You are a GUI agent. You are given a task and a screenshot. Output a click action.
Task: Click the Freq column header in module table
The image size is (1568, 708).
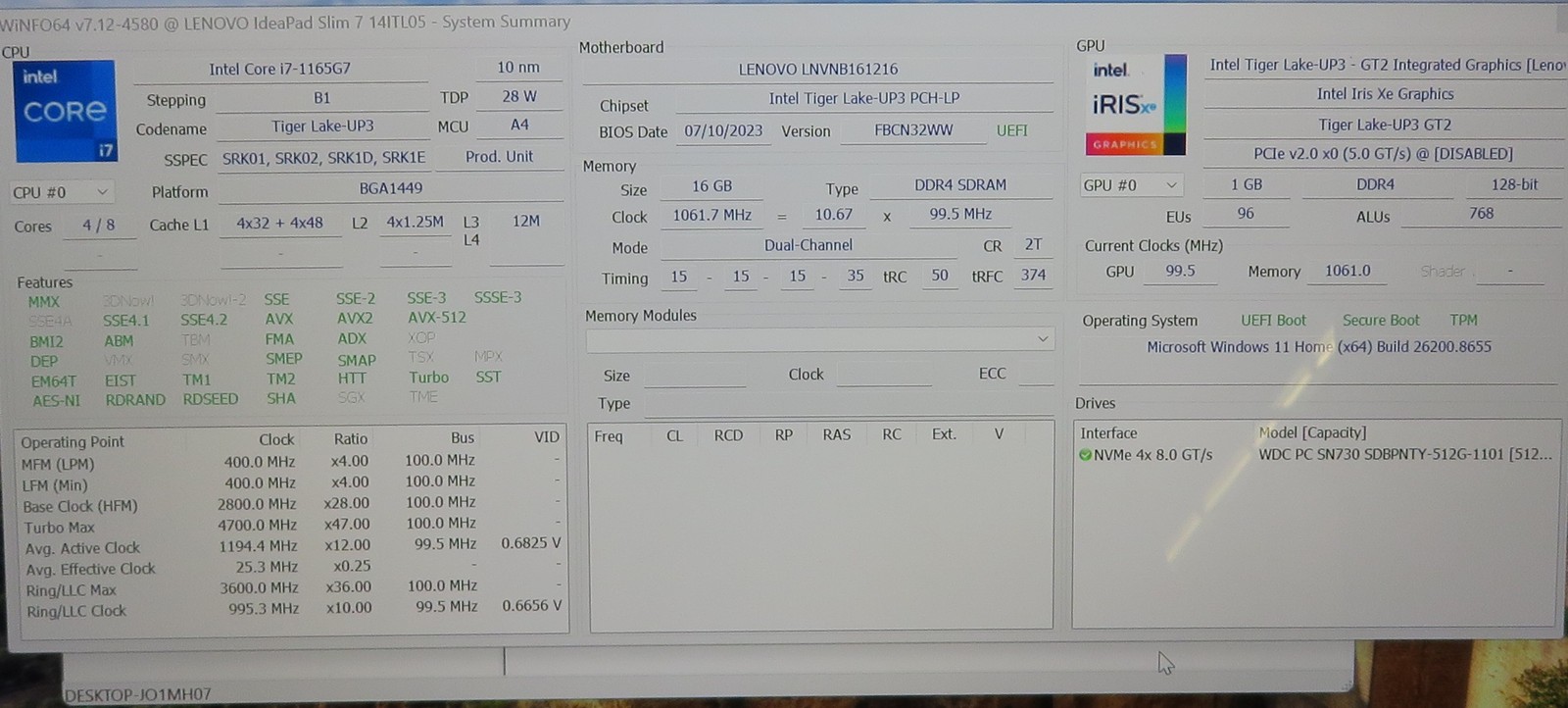608,436
